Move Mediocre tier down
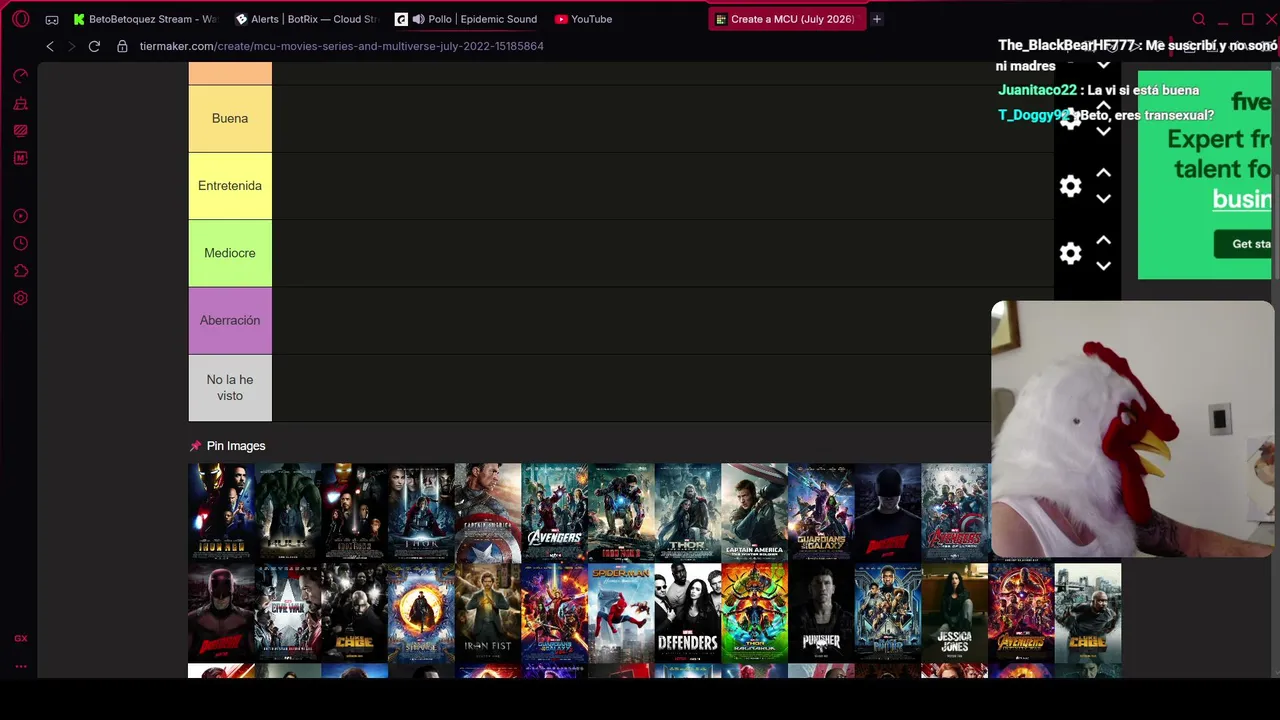Screen dimensions: 1280x720 pos(1103,266)
